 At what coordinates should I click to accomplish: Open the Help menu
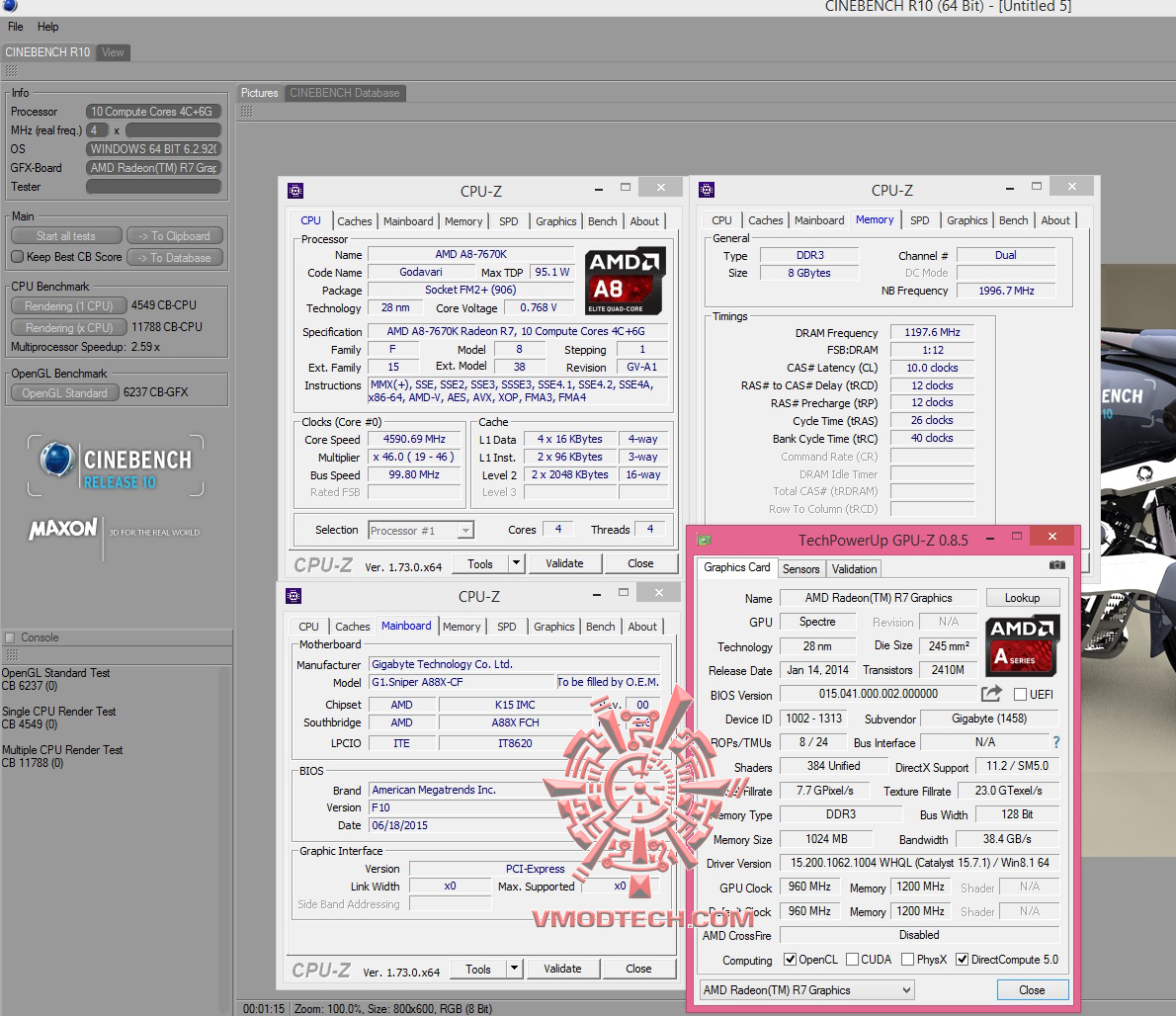pyautogui.click(x=48, y=27)
